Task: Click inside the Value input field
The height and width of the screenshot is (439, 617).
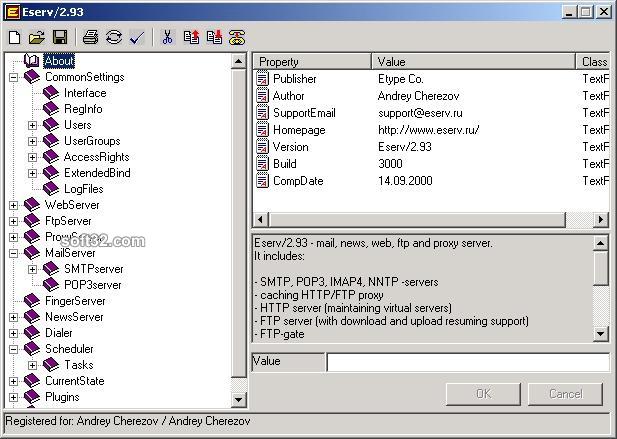Action: tap(468, 362)
